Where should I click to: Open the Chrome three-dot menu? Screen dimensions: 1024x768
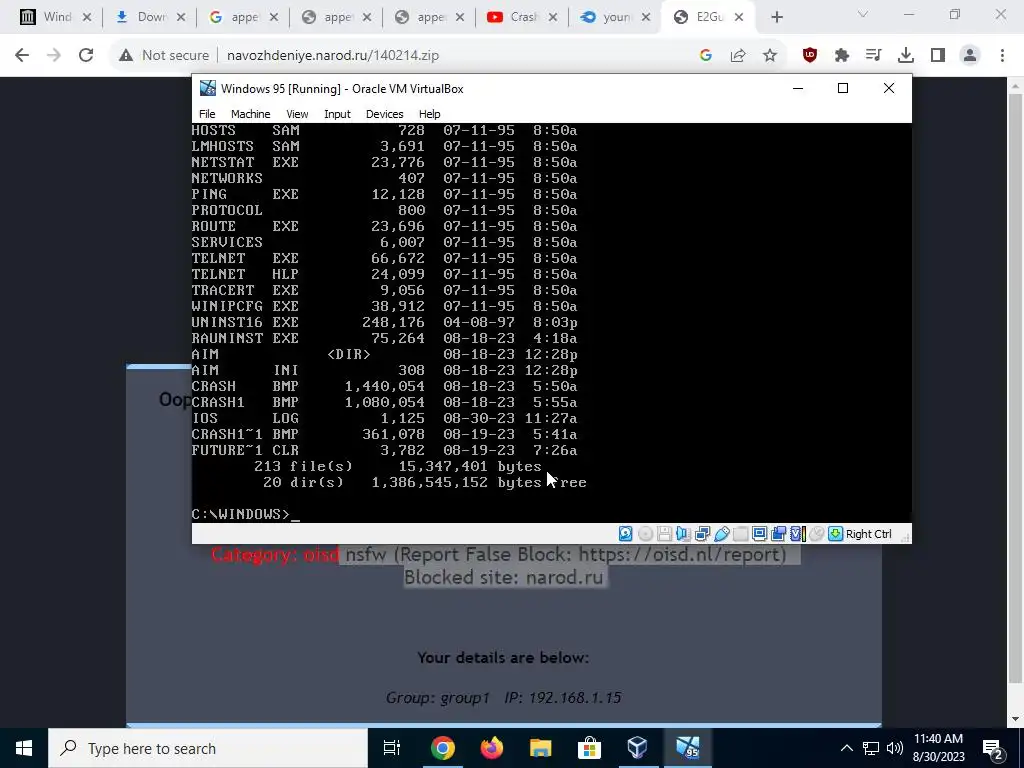click(x=1002, y=56)
